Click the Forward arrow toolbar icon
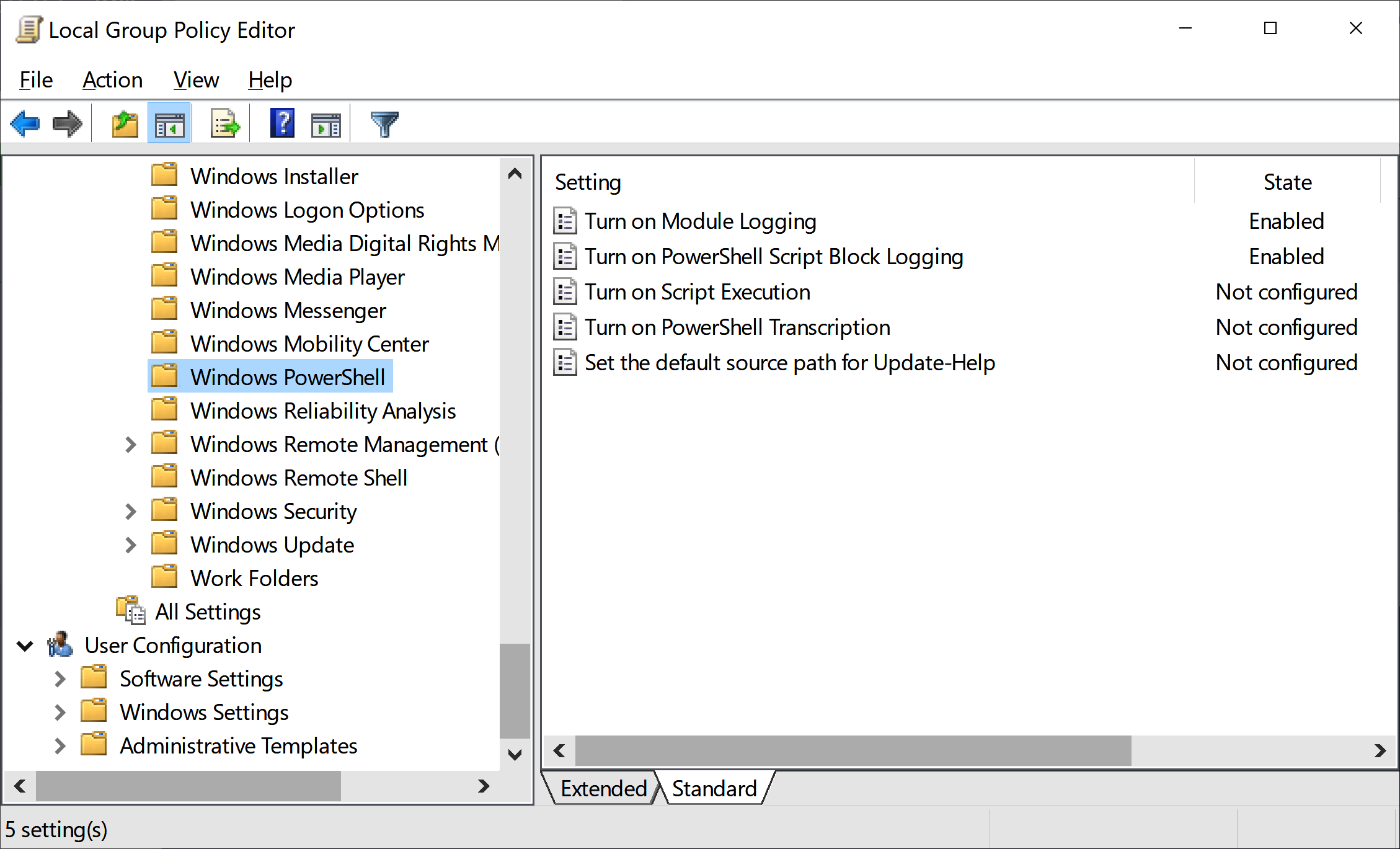Viewport: 1400px width, 849px height. click(x=68, y=123)
